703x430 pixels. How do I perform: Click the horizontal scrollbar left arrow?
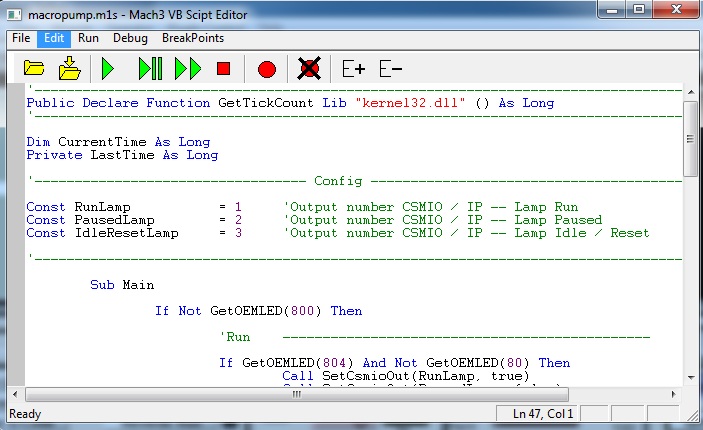[18, 394]
